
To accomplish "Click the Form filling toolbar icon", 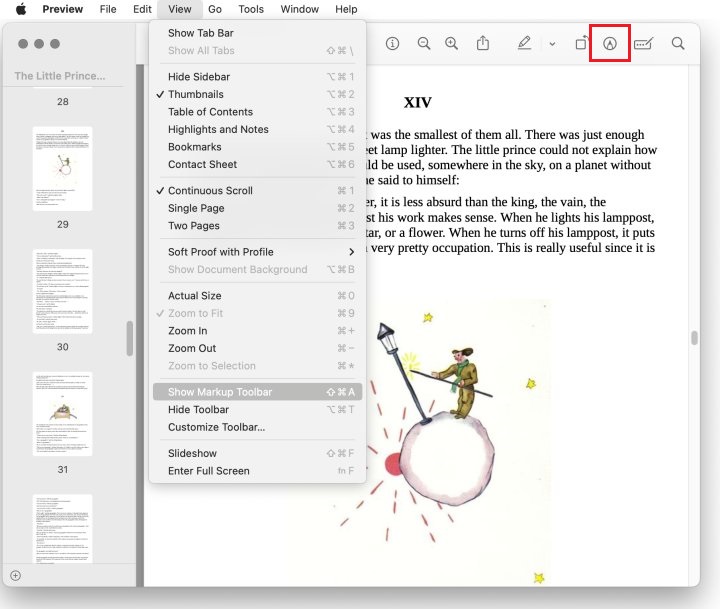I will point(644,44).
